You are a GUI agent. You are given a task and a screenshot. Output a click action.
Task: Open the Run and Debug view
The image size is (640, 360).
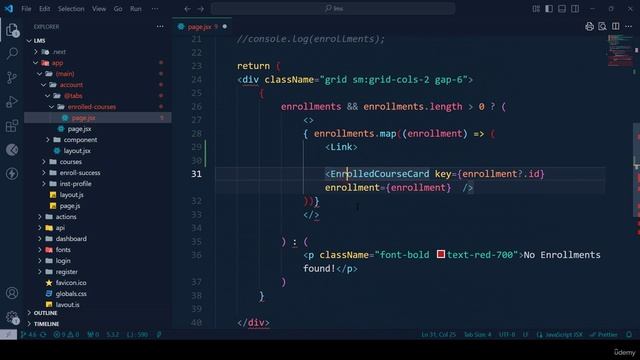tap(12, 102)
